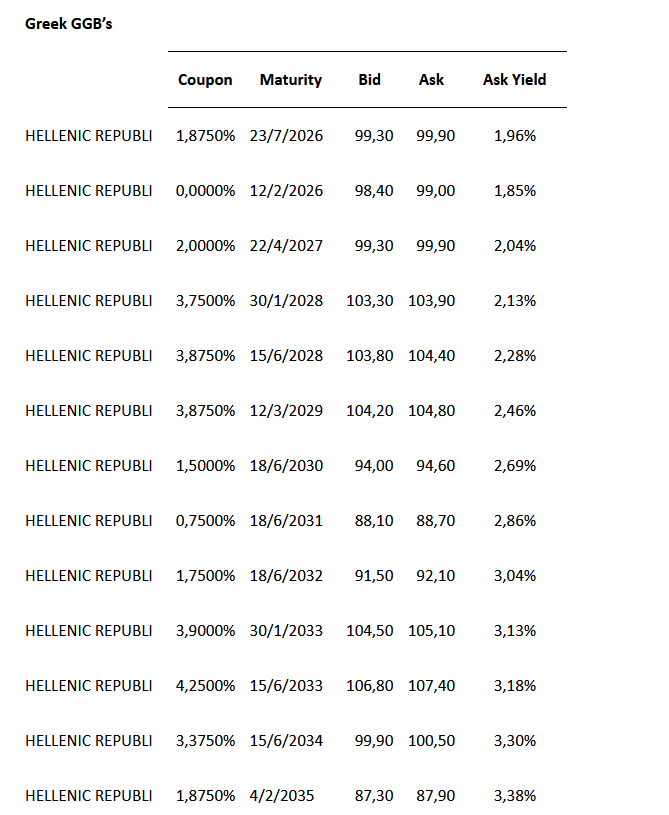Click the Greek GGB's title

click(x=68, y=23)
